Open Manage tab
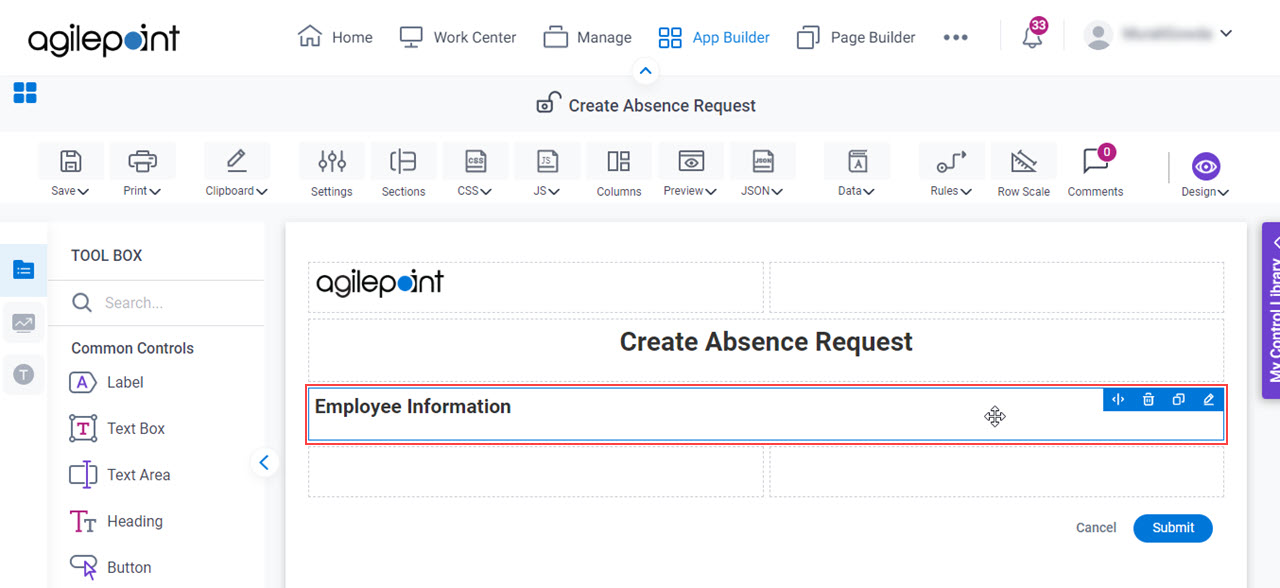Viewport: 1280px width, 588px height. (587, 37)
